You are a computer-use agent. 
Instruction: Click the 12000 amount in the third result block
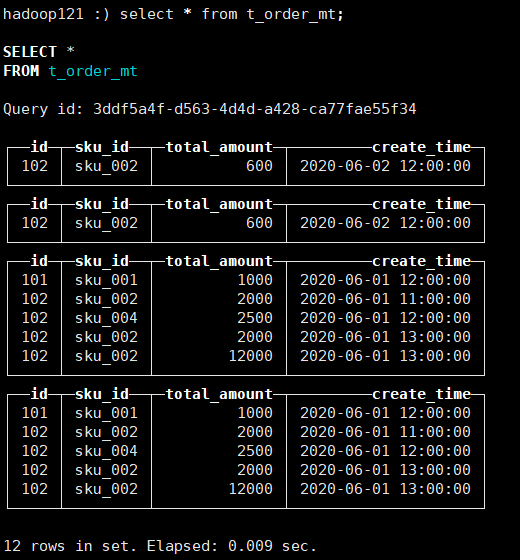point(251,356)
